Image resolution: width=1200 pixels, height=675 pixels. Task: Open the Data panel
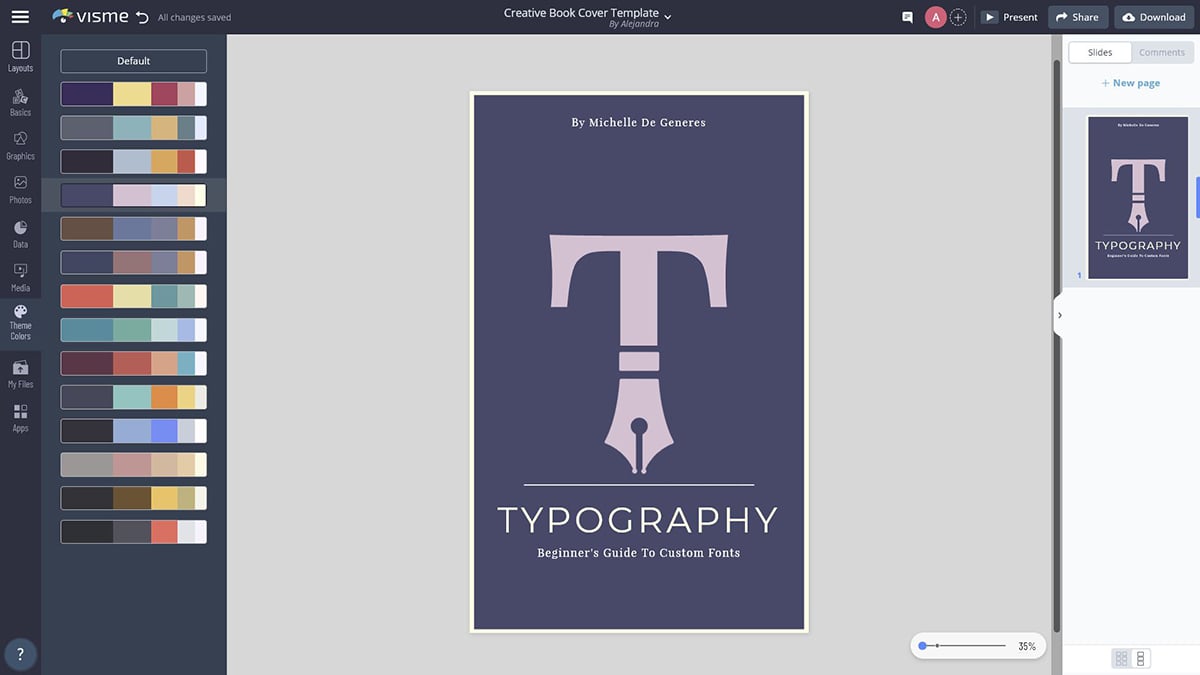(20, 233)
